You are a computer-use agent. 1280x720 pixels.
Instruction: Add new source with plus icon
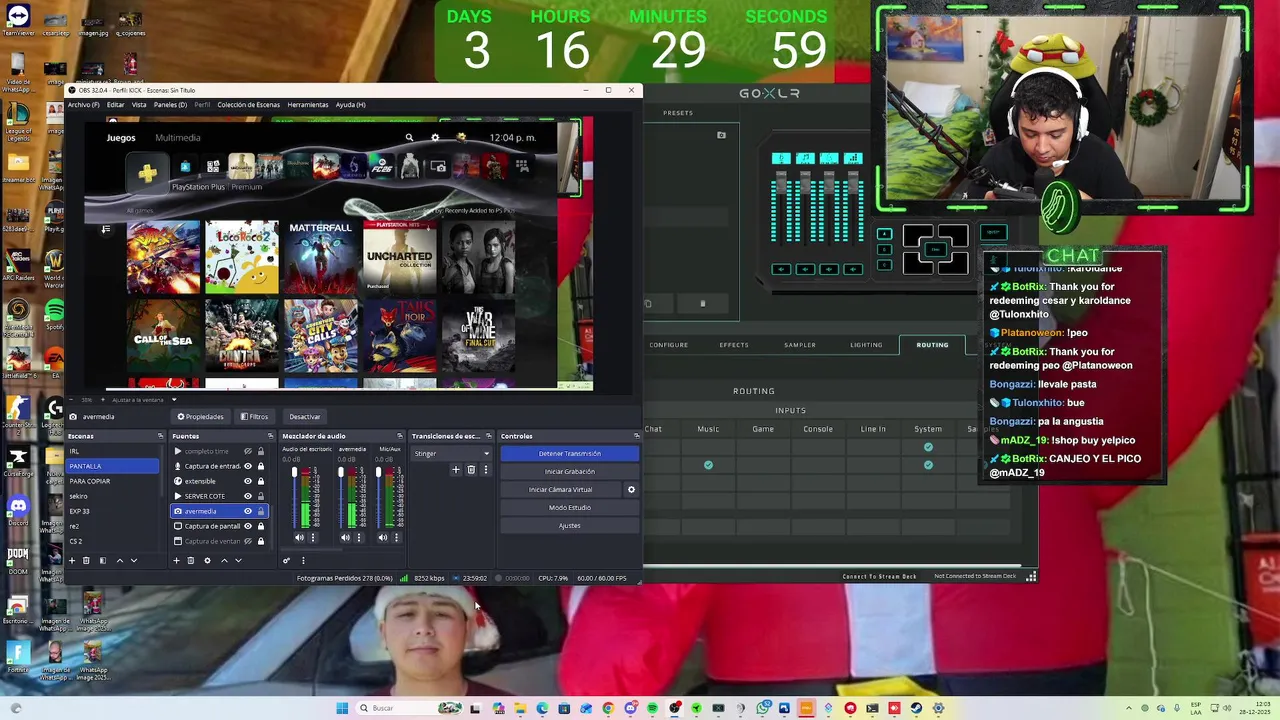point(176,560)
